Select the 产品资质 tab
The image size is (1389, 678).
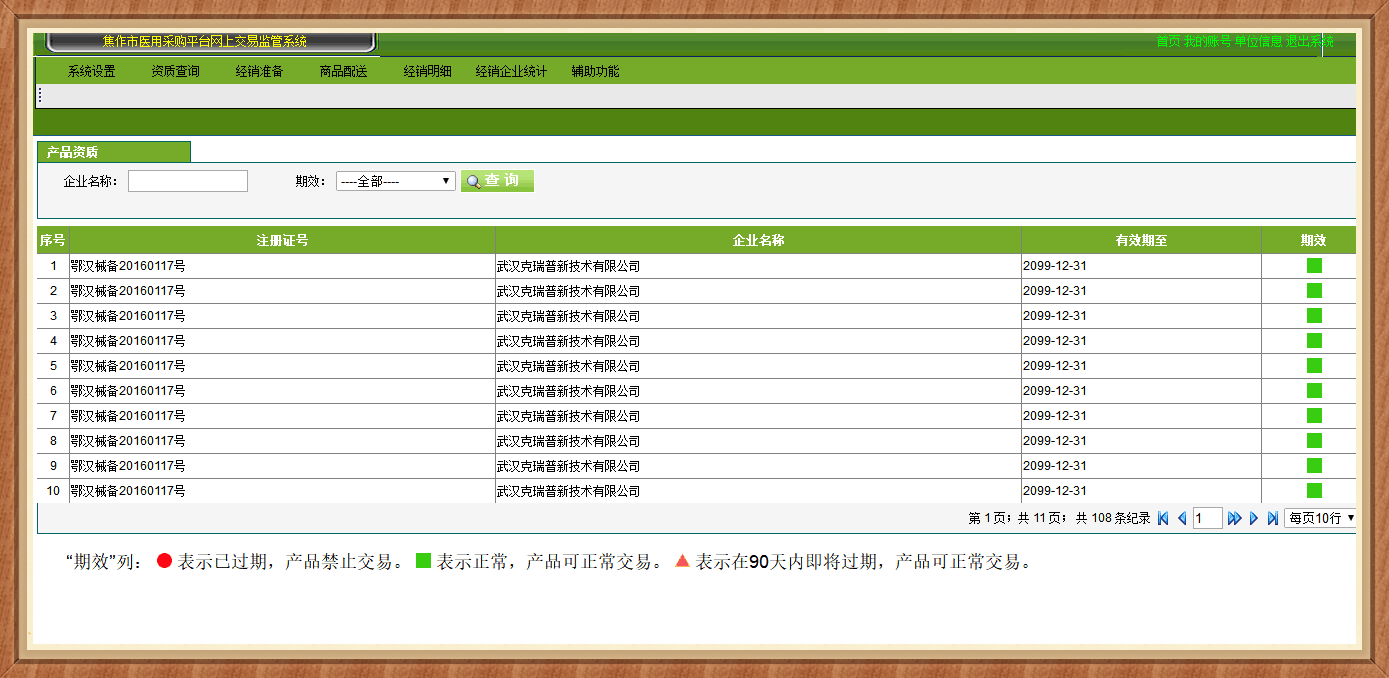pos(73,152)
